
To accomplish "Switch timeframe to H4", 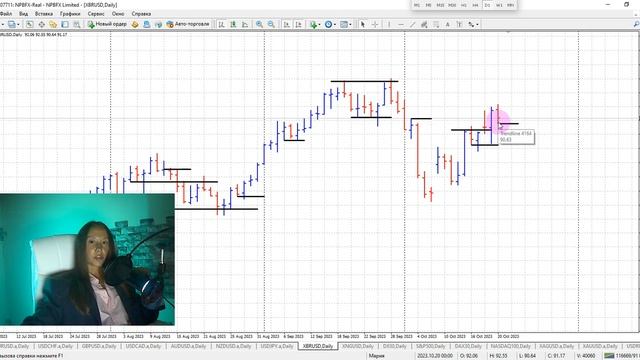I will coord(475,5).
